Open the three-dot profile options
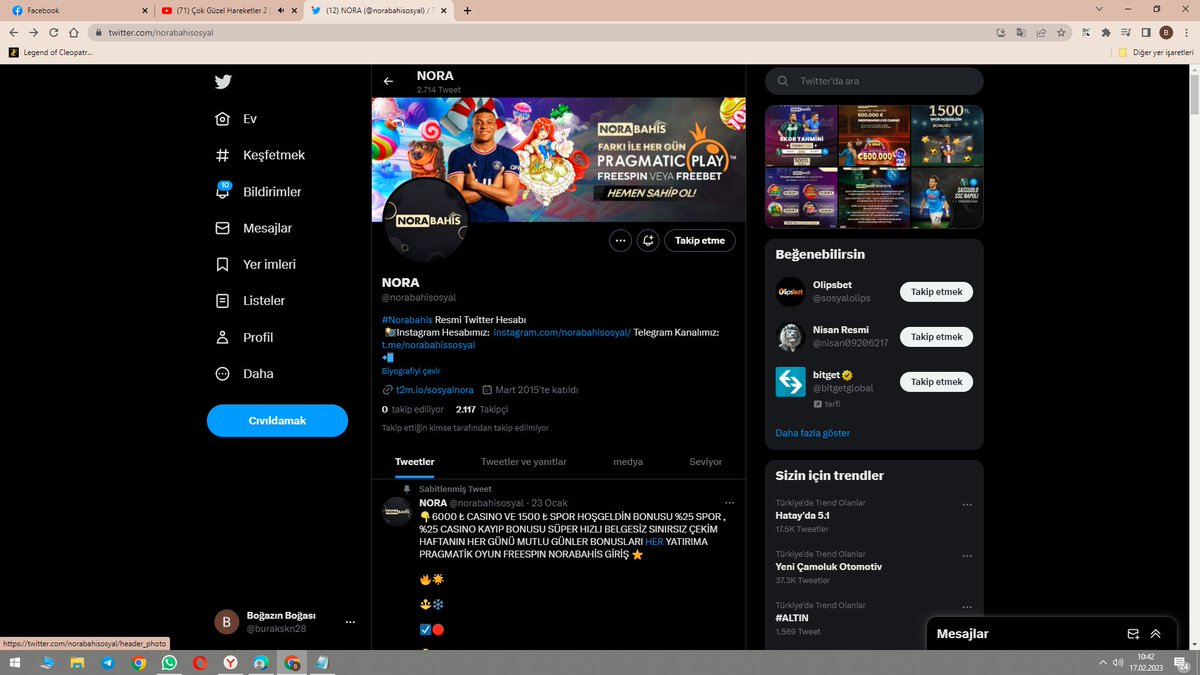1200x675 pixels. click(x=620, y=240)
